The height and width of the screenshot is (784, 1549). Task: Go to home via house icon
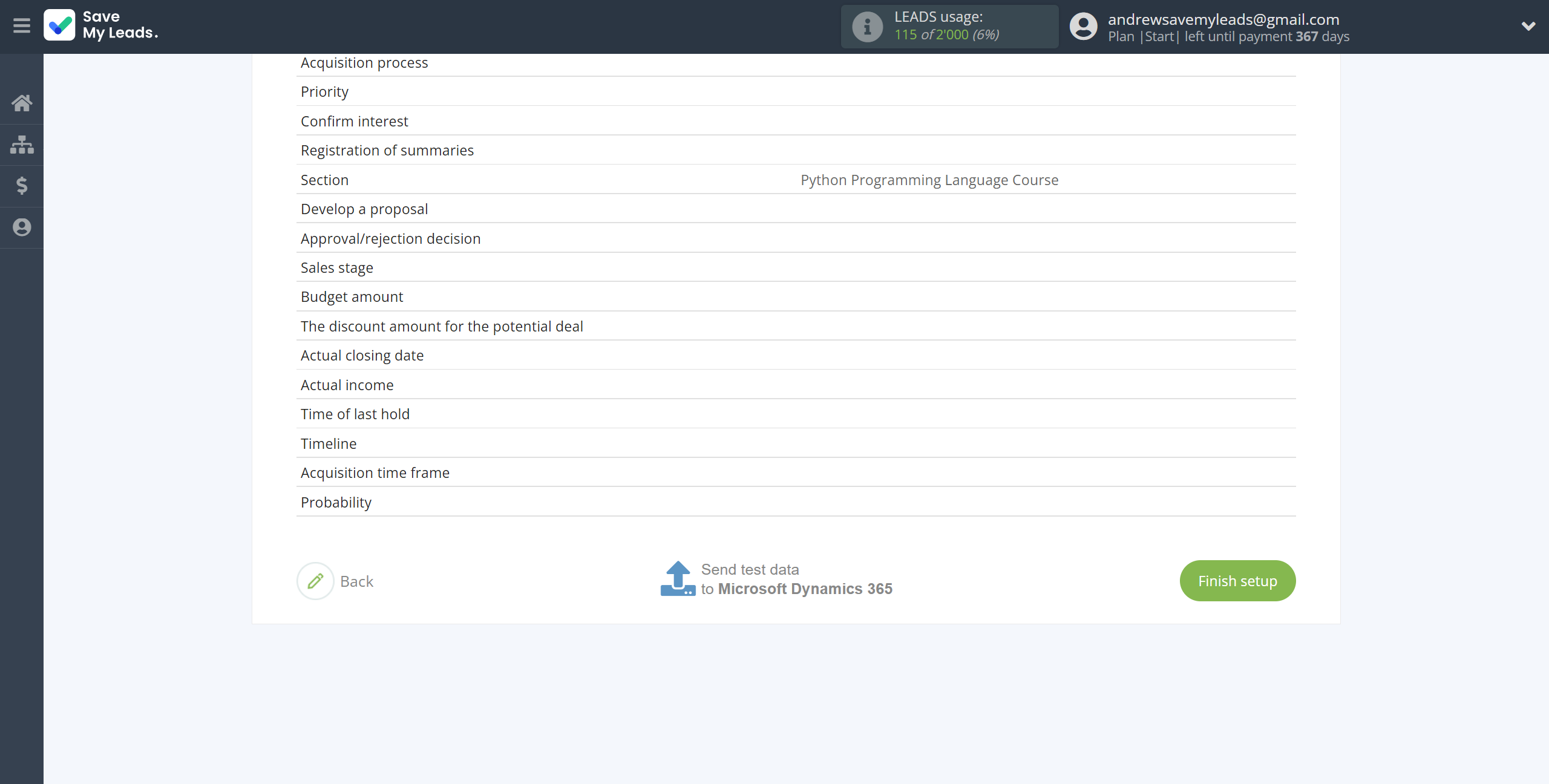22,103
